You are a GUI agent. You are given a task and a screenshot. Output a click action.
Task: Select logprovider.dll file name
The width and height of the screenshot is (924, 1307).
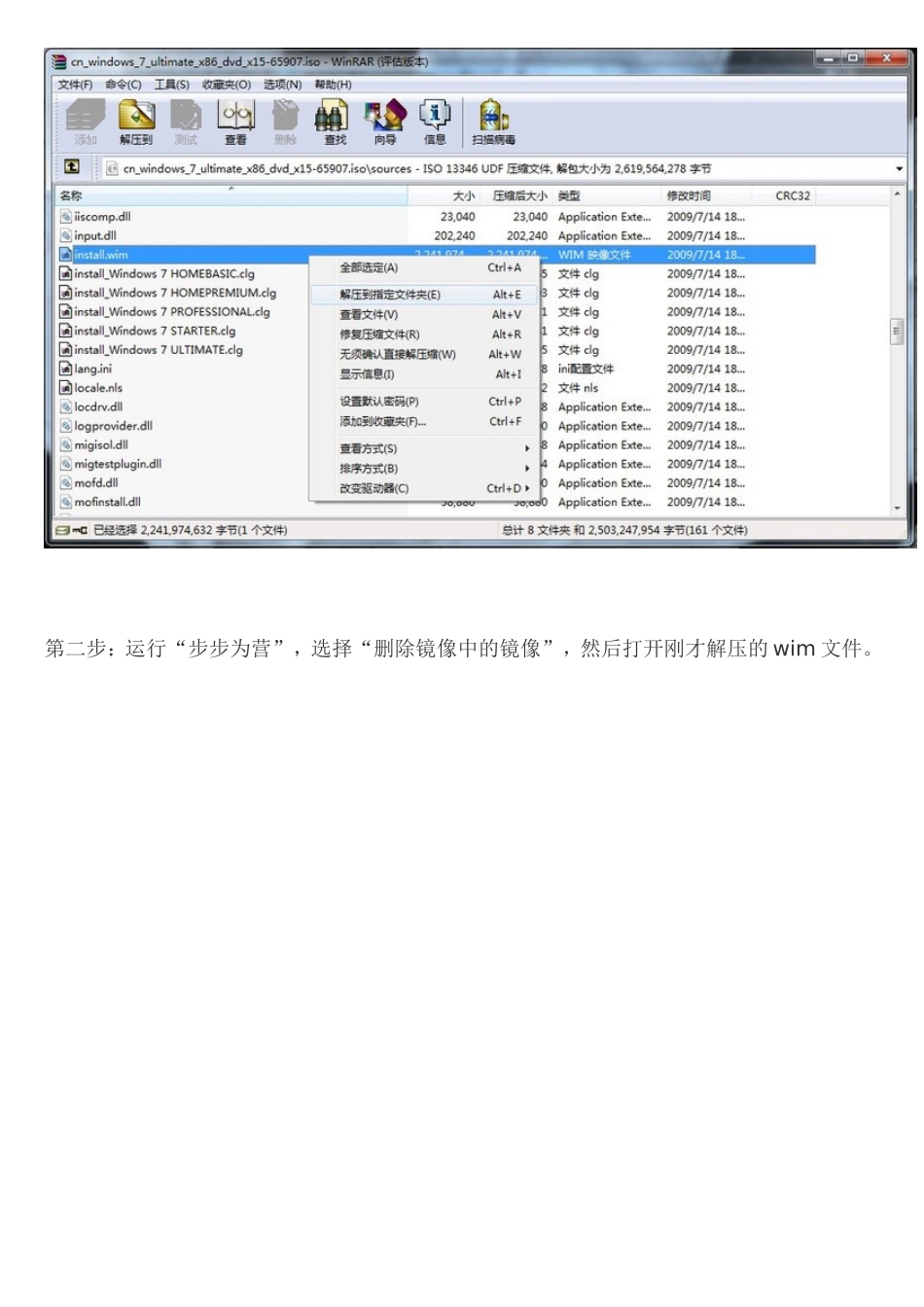click(113, 426)
